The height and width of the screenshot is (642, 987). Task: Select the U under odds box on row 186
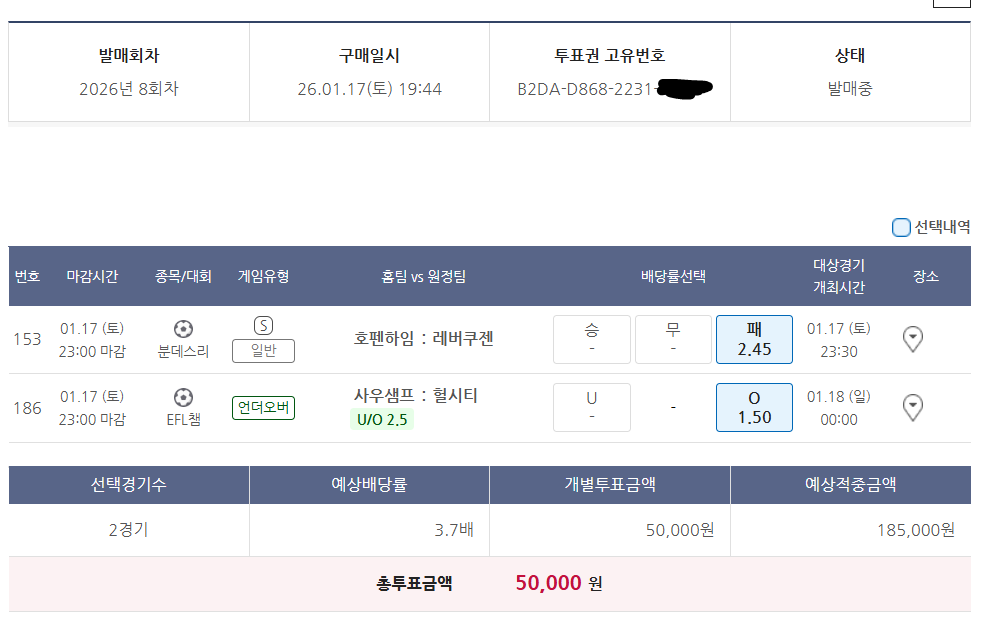click(591, 405)
